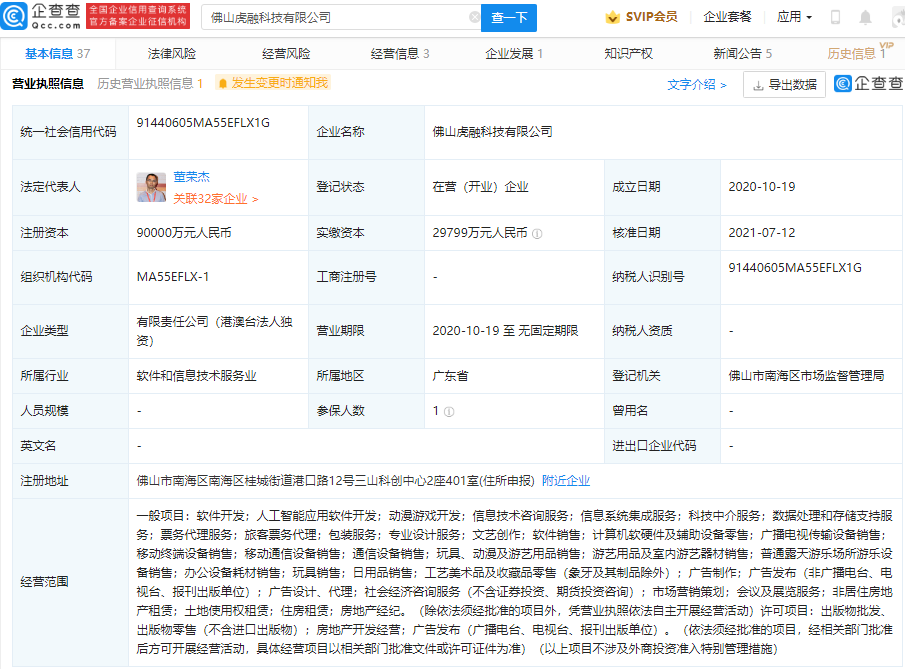Select 在营（开业）企业 status value

pos(480,186)
